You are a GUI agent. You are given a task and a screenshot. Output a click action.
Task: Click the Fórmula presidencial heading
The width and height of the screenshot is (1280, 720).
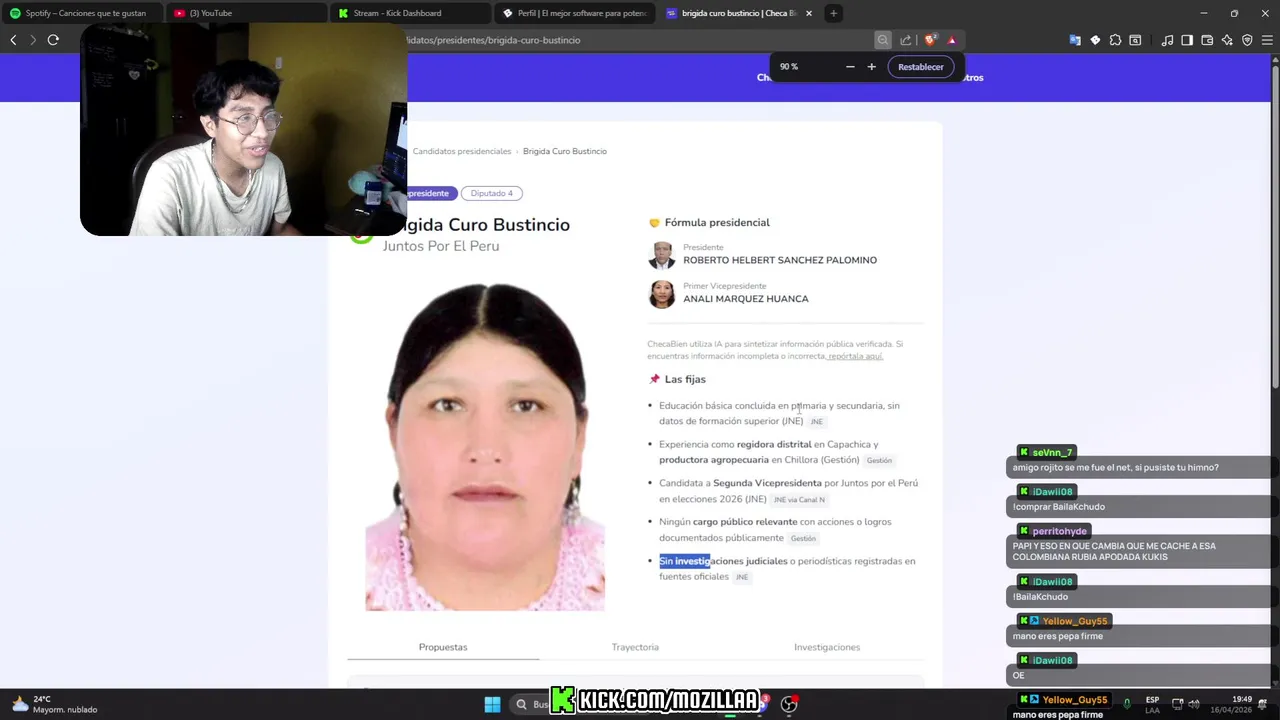(x=717, y=222)
